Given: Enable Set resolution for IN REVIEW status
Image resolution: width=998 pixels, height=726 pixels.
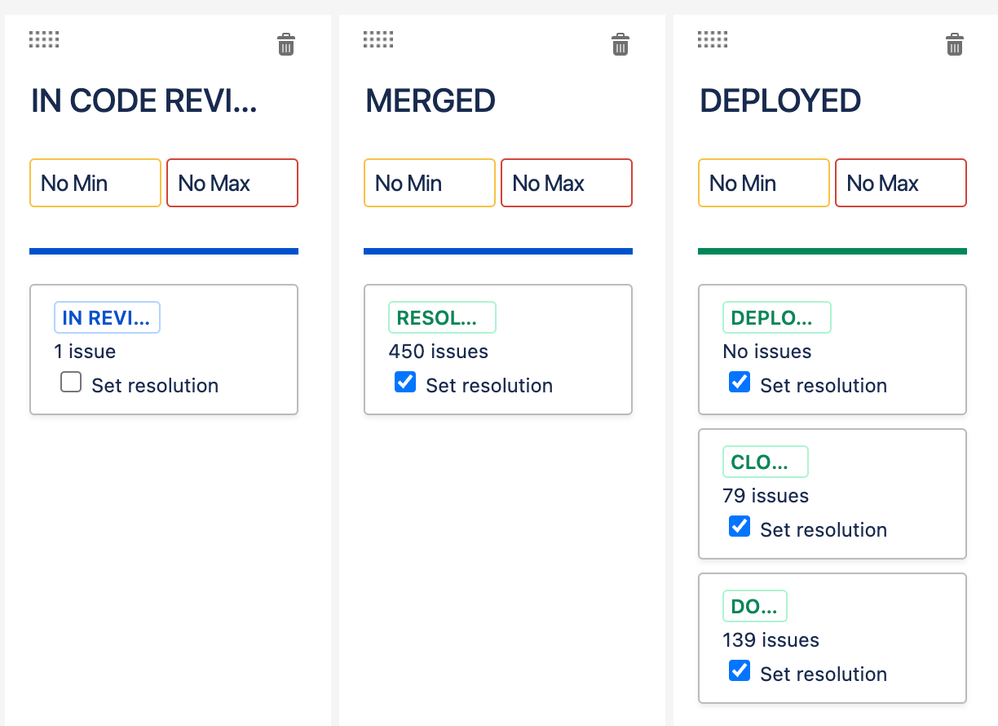Looking at the screenshot, I should tap(71, 382).
